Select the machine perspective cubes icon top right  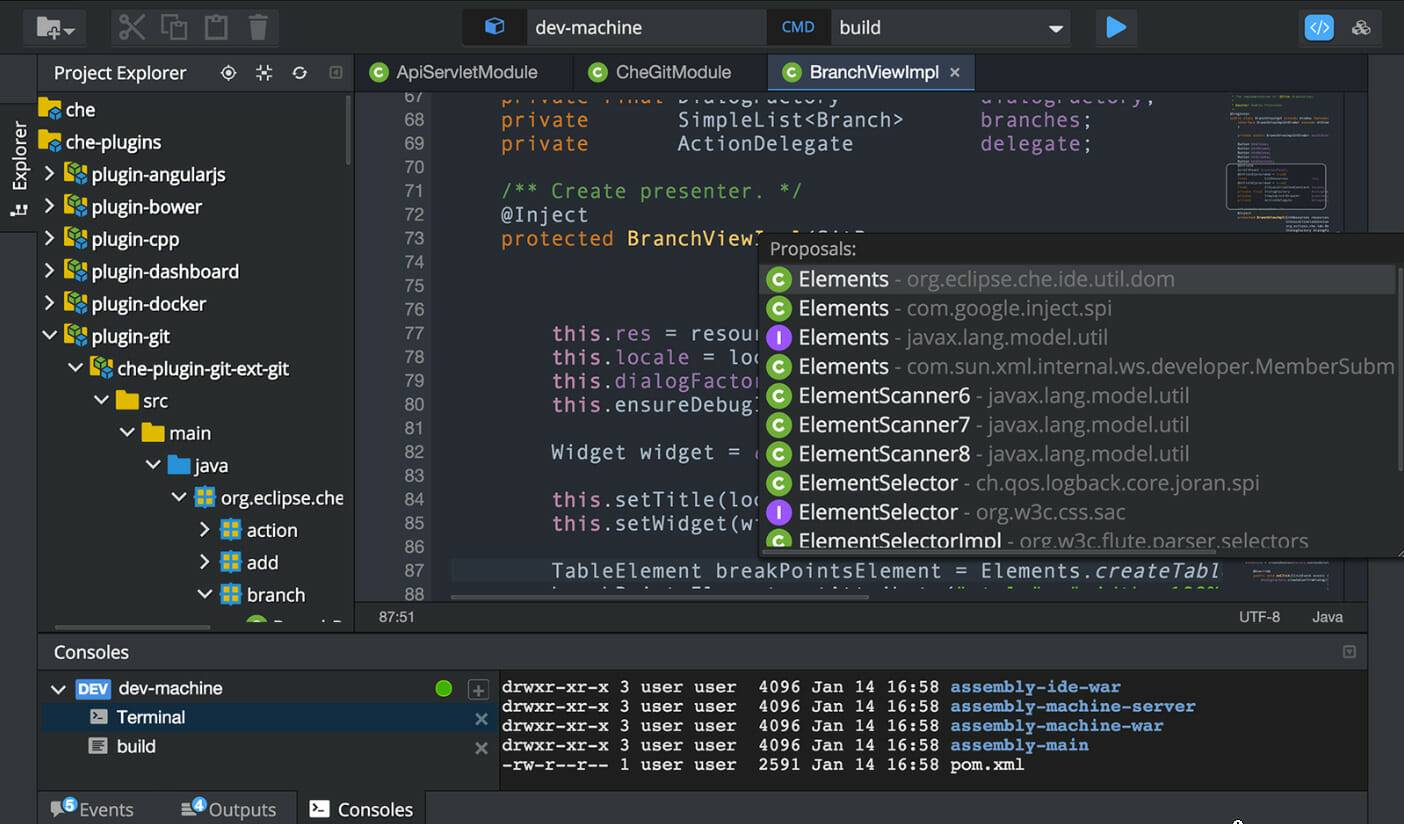pos(1362,27)
